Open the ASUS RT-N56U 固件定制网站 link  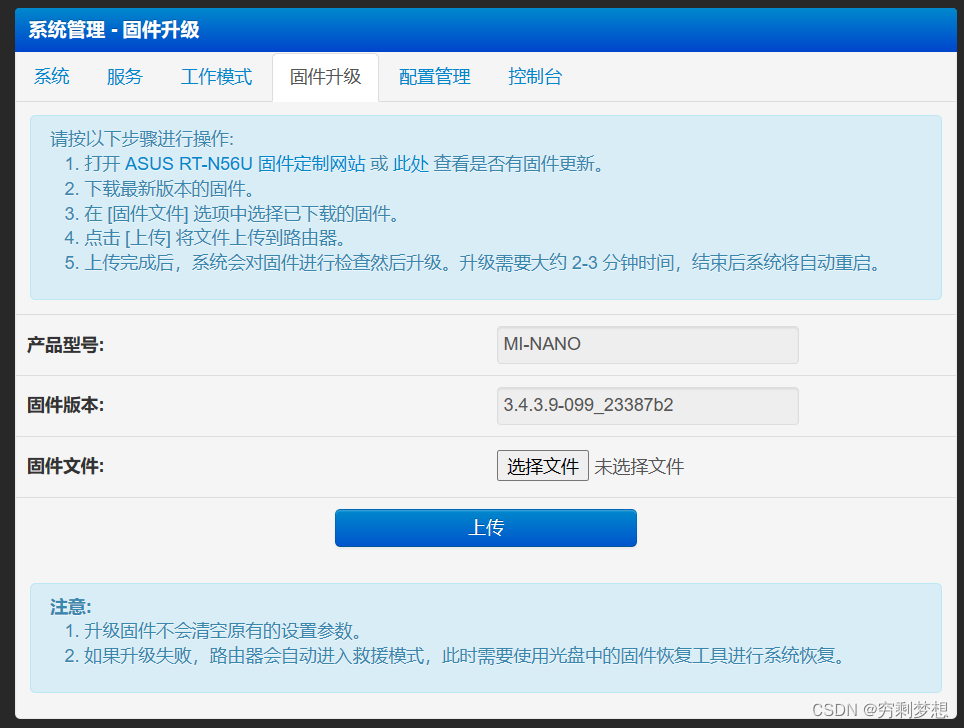click(x=245, y=164)
